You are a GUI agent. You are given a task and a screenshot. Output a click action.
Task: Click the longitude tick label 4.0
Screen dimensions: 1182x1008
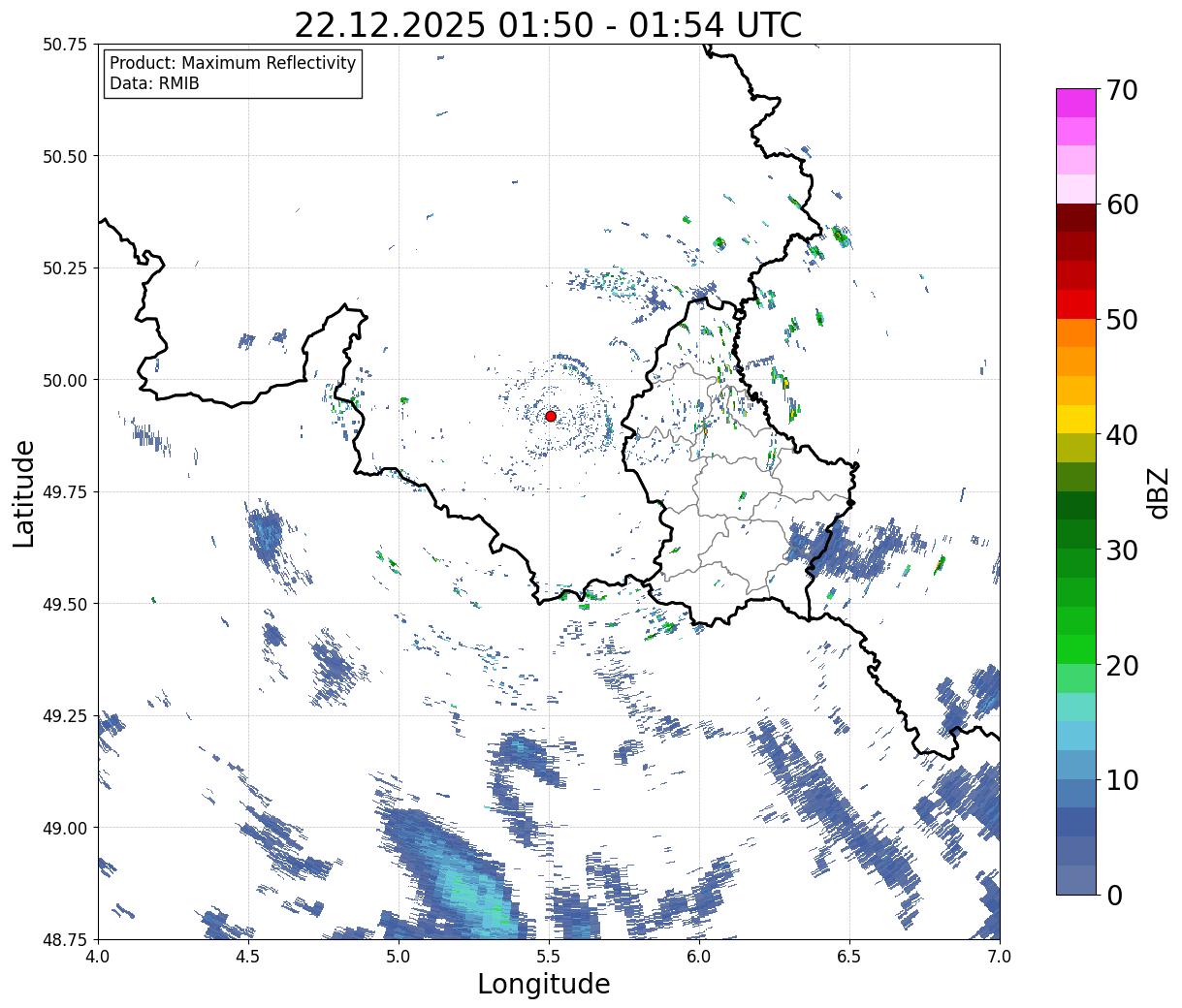pos(98,957)
